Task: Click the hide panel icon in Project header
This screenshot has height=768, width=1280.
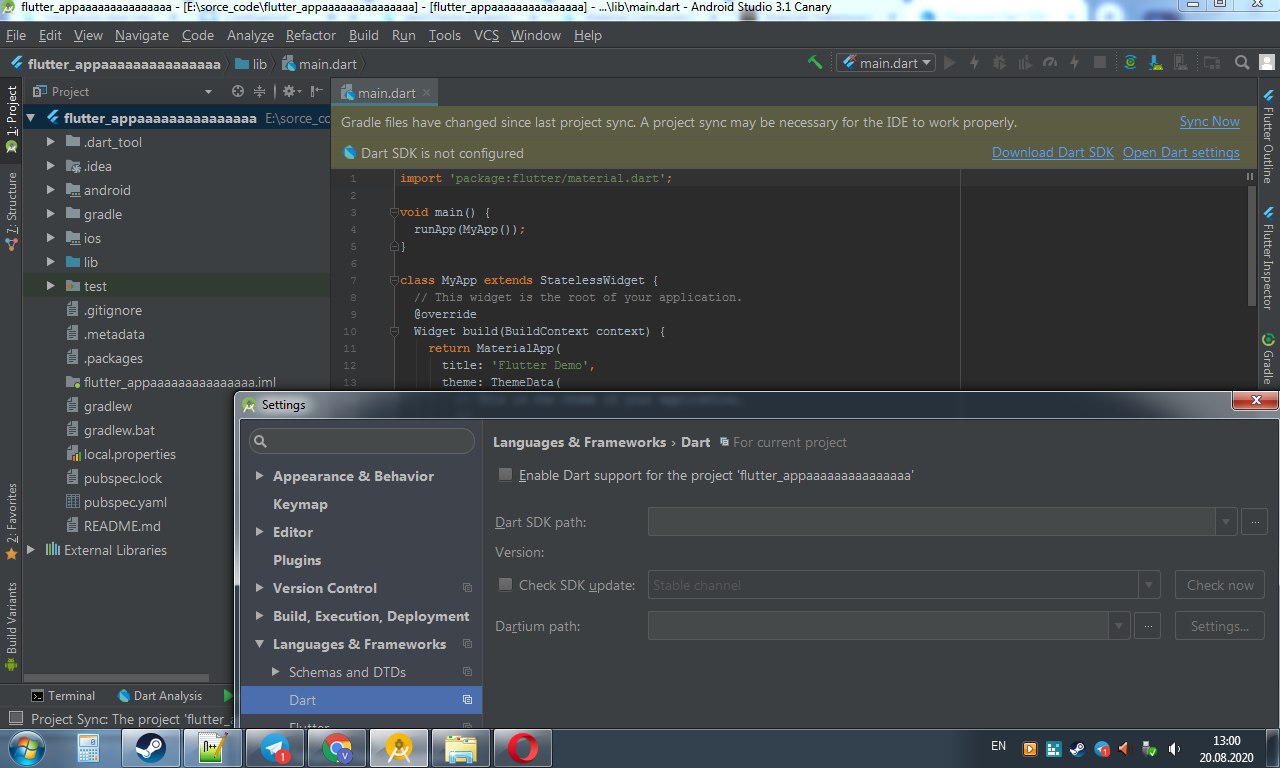Action: click(317, 91)
